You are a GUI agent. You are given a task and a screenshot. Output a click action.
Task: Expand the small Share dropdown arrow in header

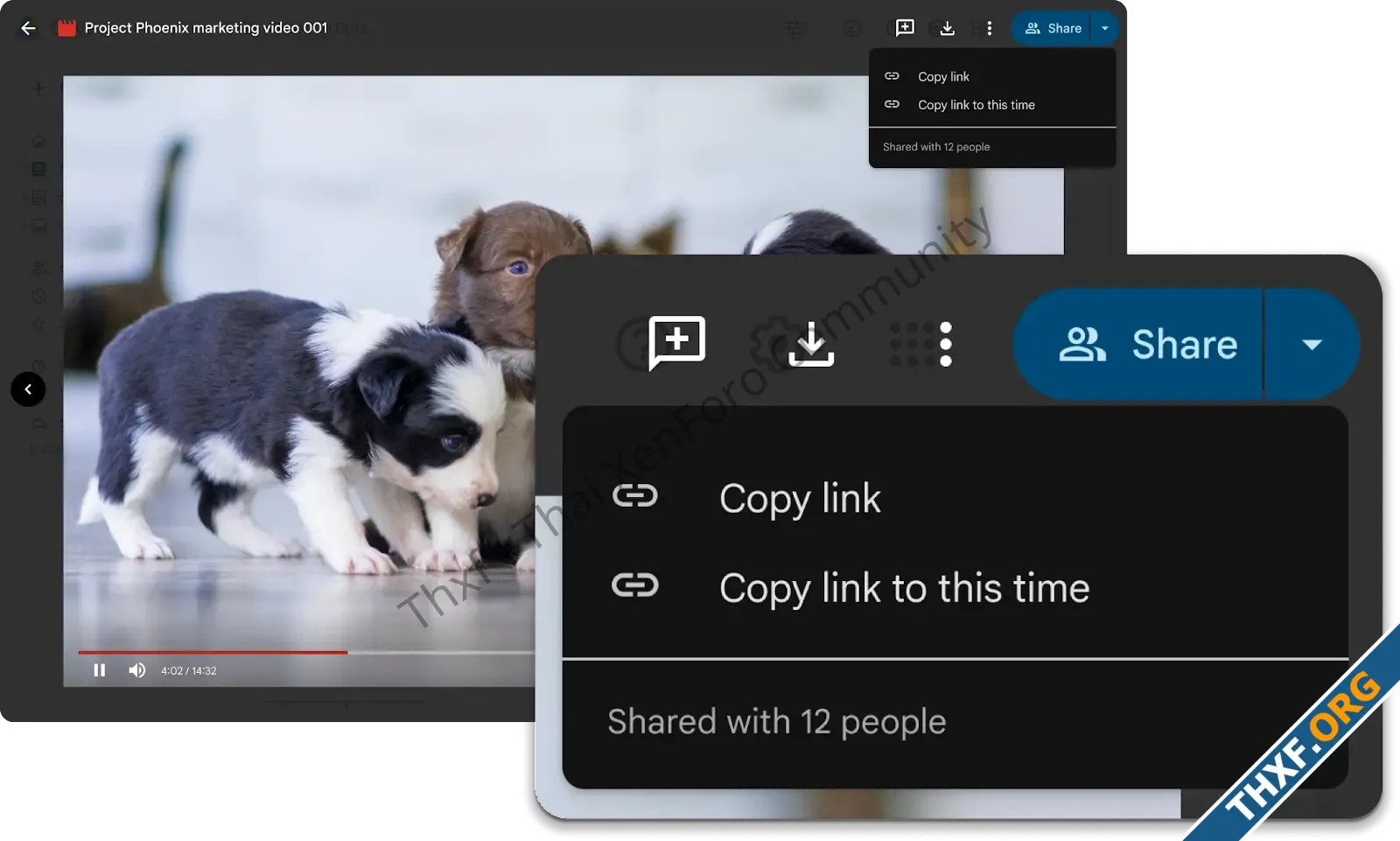click(x=1105, y=28)
